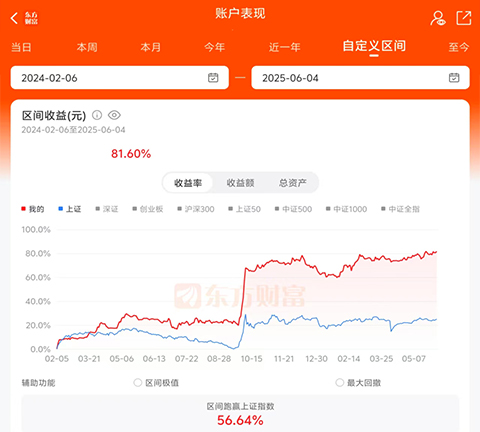The height and width of the screenshot is (432, 480).
Task: Tap the 东方财富 logo icon
Action: pyautogui.click(x=31, y=18)
